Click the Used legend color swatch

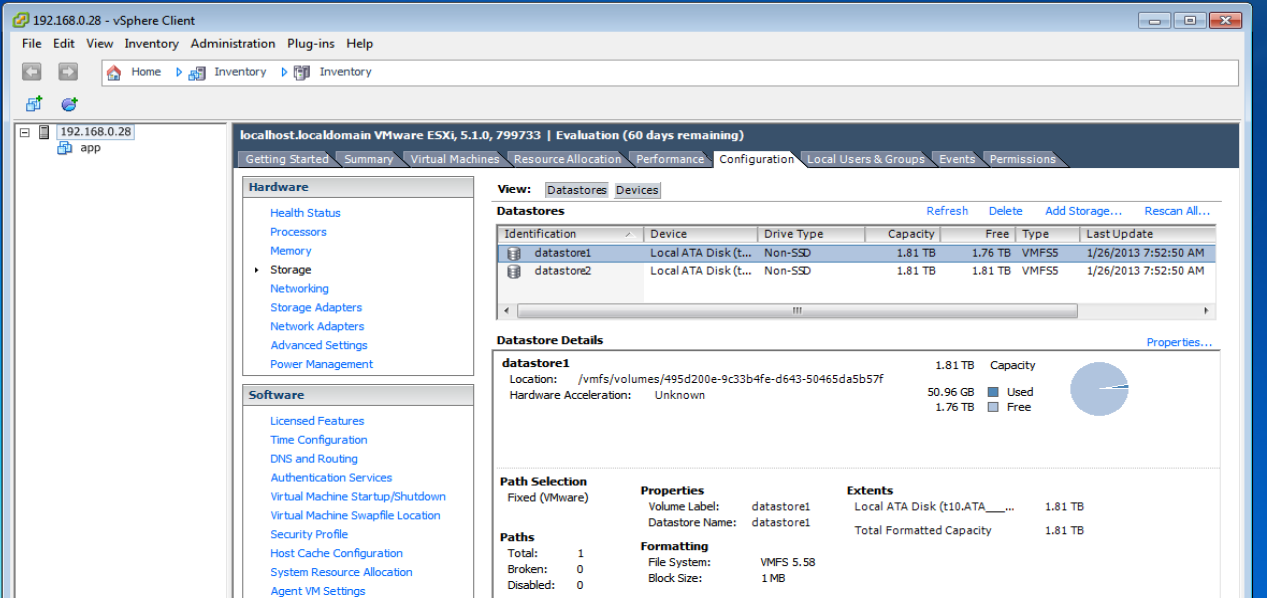point(993,392)
